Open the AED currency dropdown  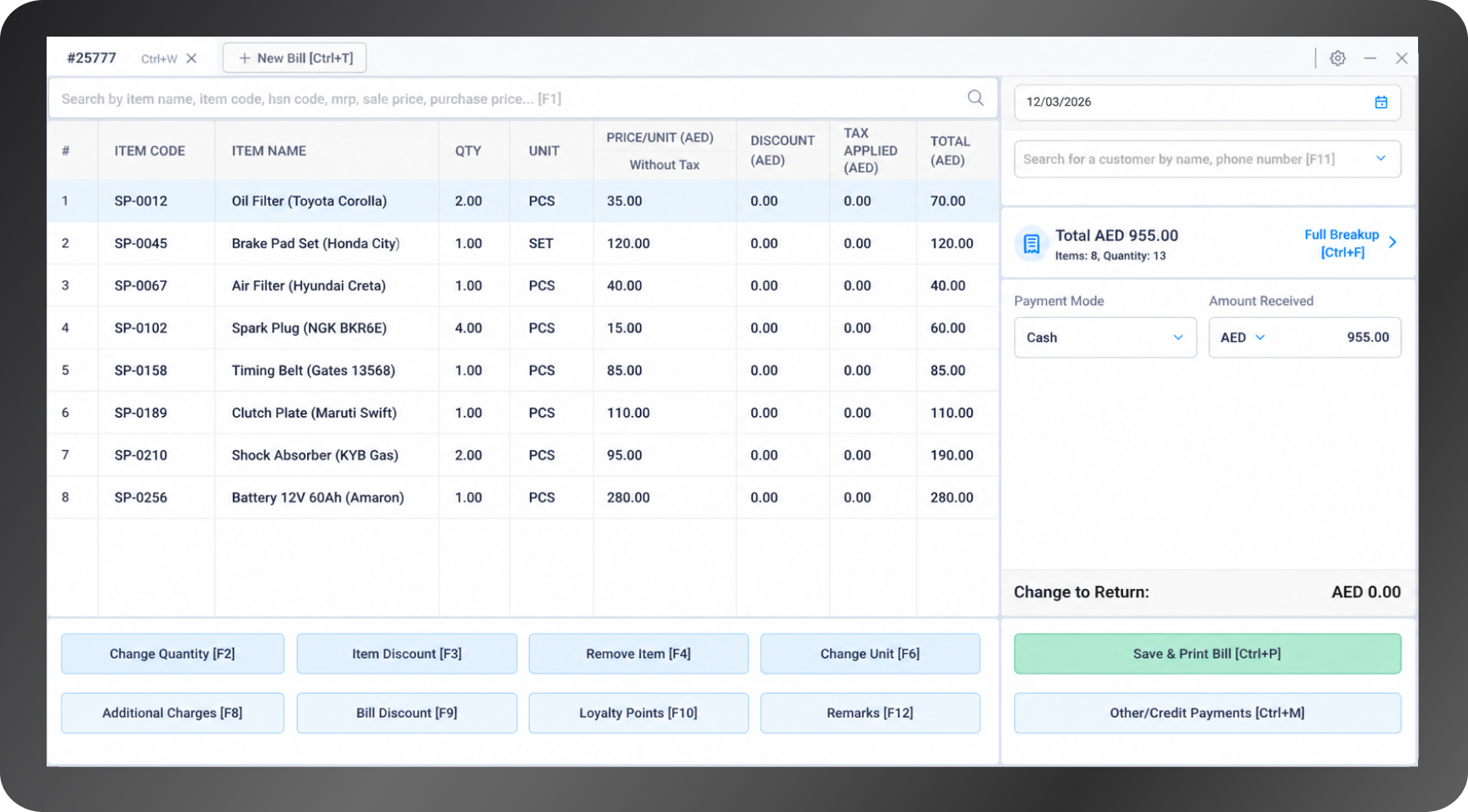click(x=1243, y=338)
